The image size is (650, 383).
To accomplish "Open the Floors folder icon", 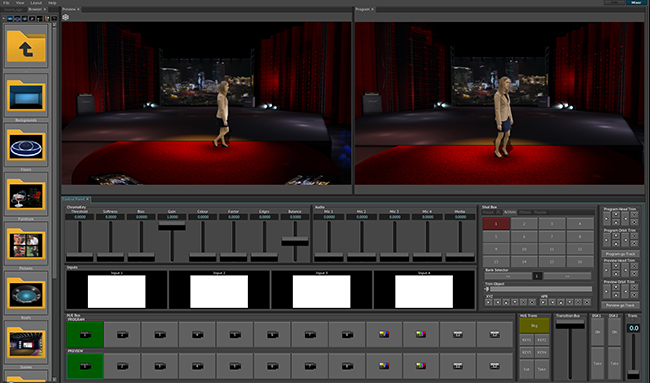I will [x=26, y=145].
